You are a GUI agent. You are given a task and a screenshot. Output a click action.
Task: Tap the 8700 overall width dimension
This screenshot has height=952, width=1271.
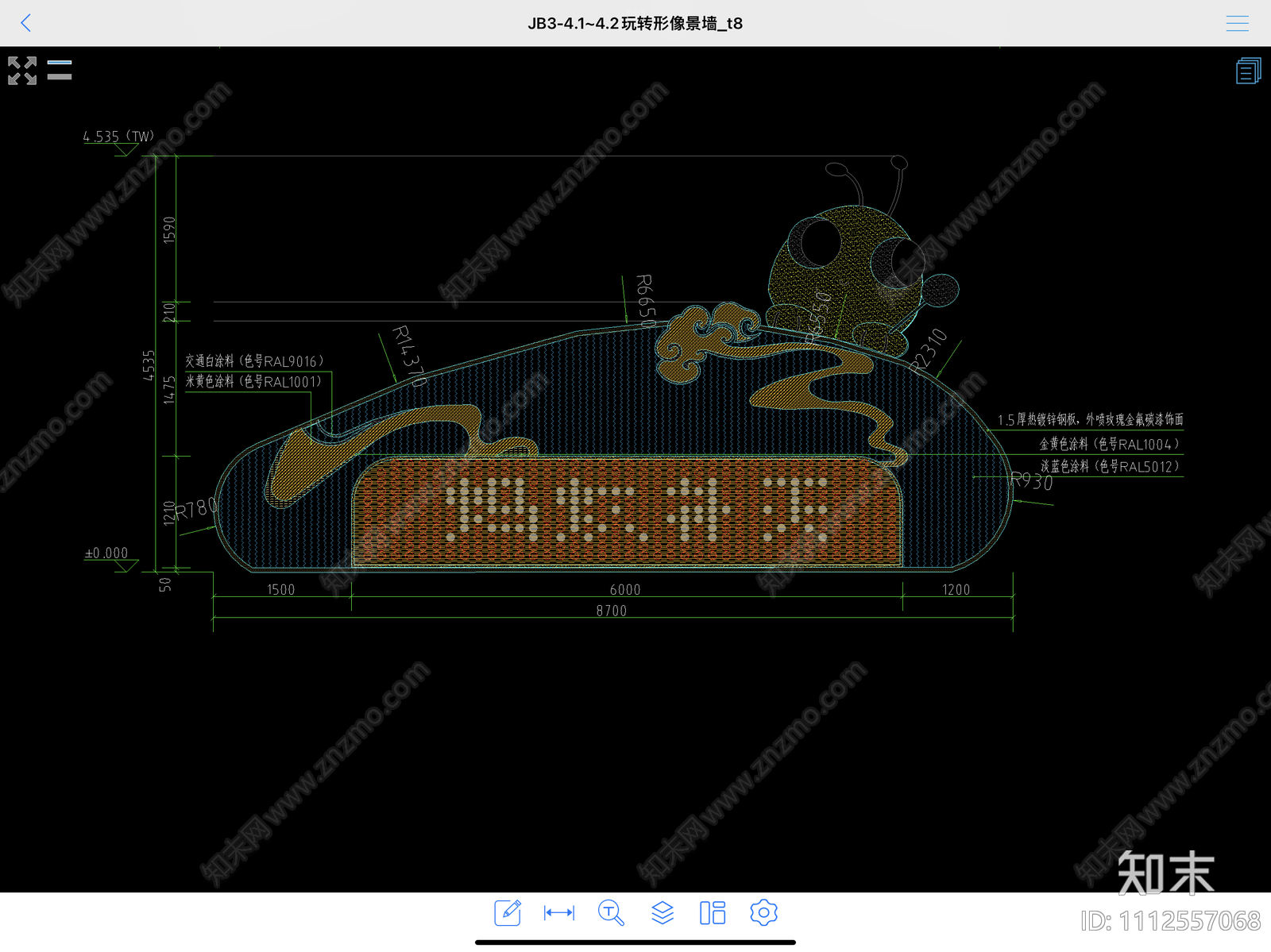611,611
